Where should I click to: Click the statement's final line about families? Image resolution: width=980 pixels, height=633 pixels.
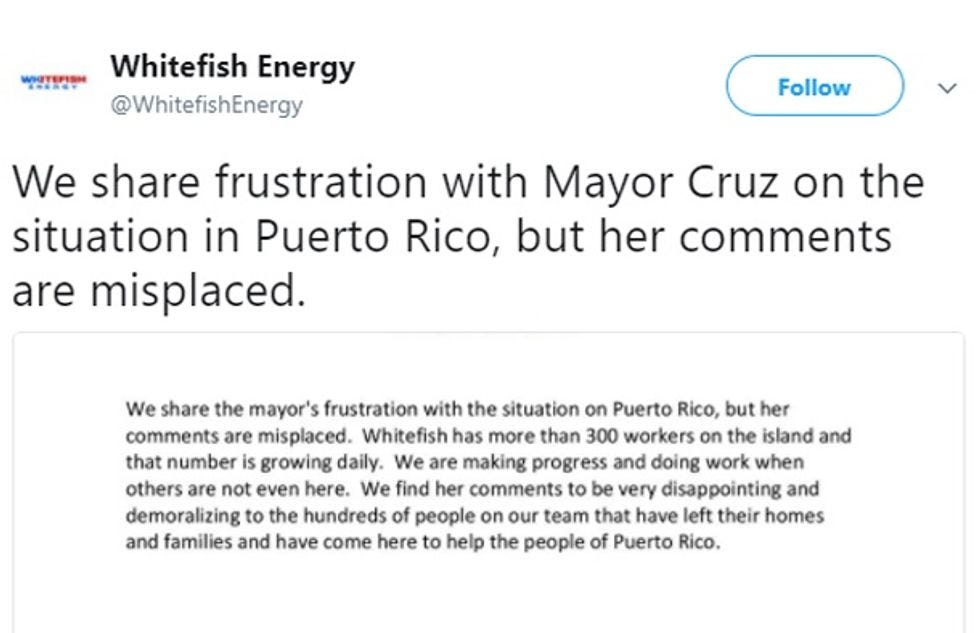(421, 544)
